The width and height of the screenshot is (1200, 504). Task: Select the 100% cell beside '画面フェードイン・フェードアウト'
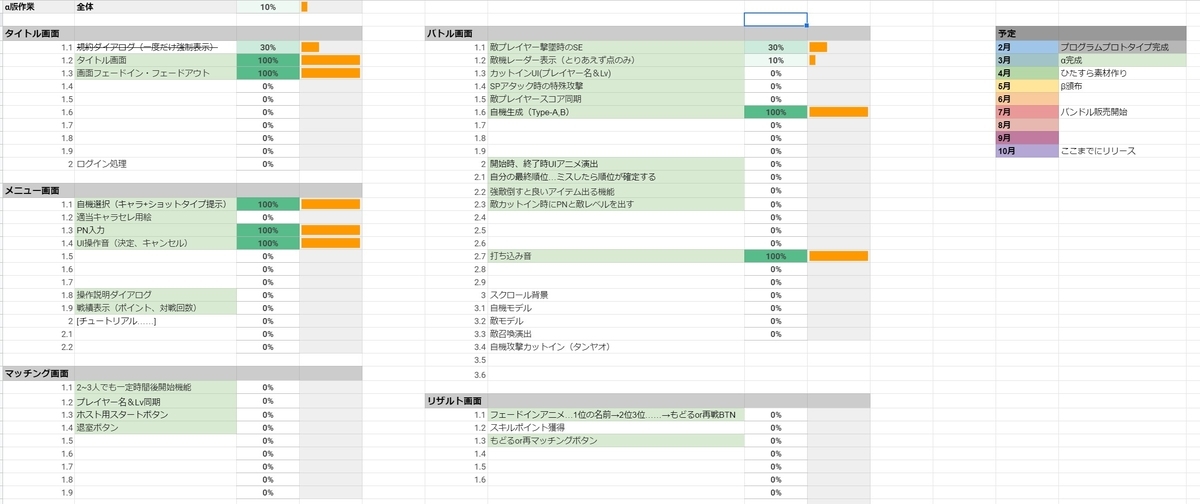coord(268,73)
